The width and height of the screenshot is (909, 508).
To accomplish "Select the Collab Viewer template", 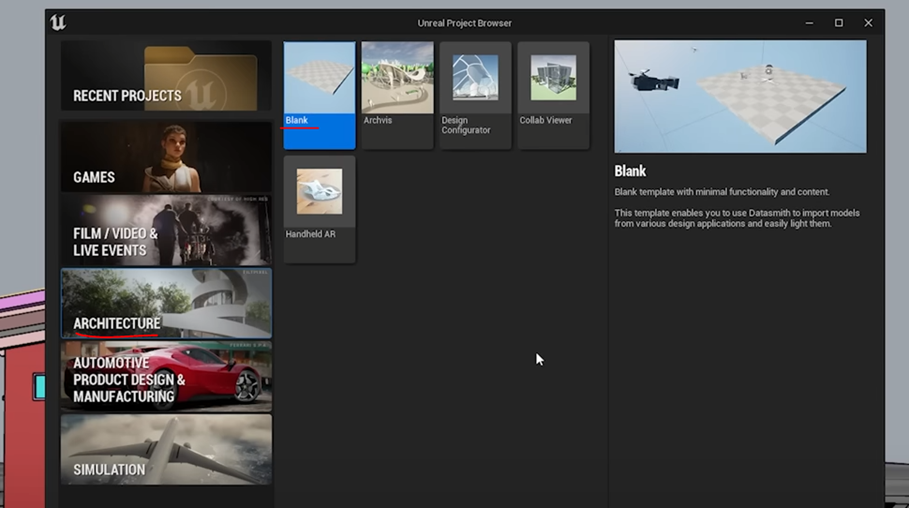I will pos(553,95).
